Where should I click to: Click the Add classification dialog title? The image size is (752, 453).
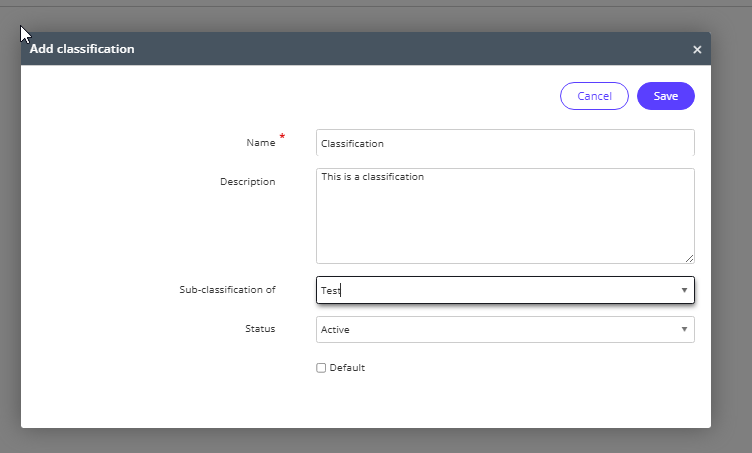coord(82,49)
